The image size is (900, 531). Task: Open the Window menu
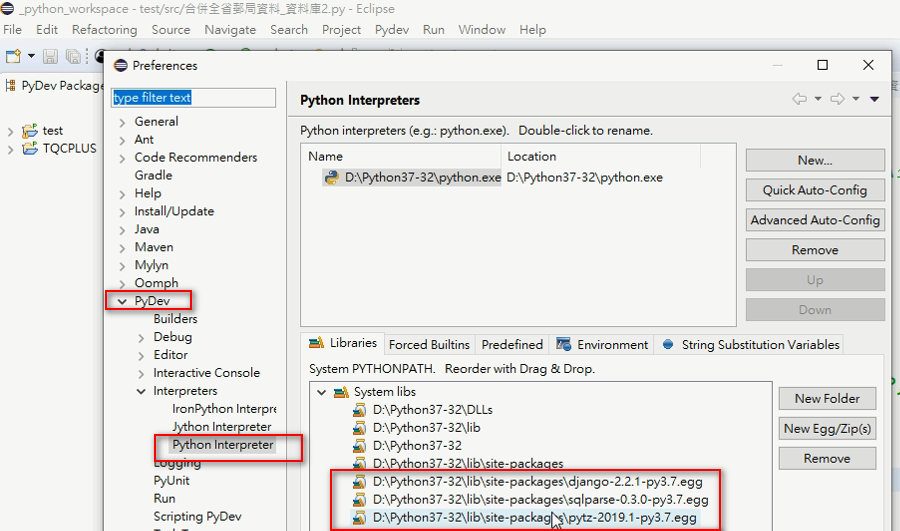482,29
